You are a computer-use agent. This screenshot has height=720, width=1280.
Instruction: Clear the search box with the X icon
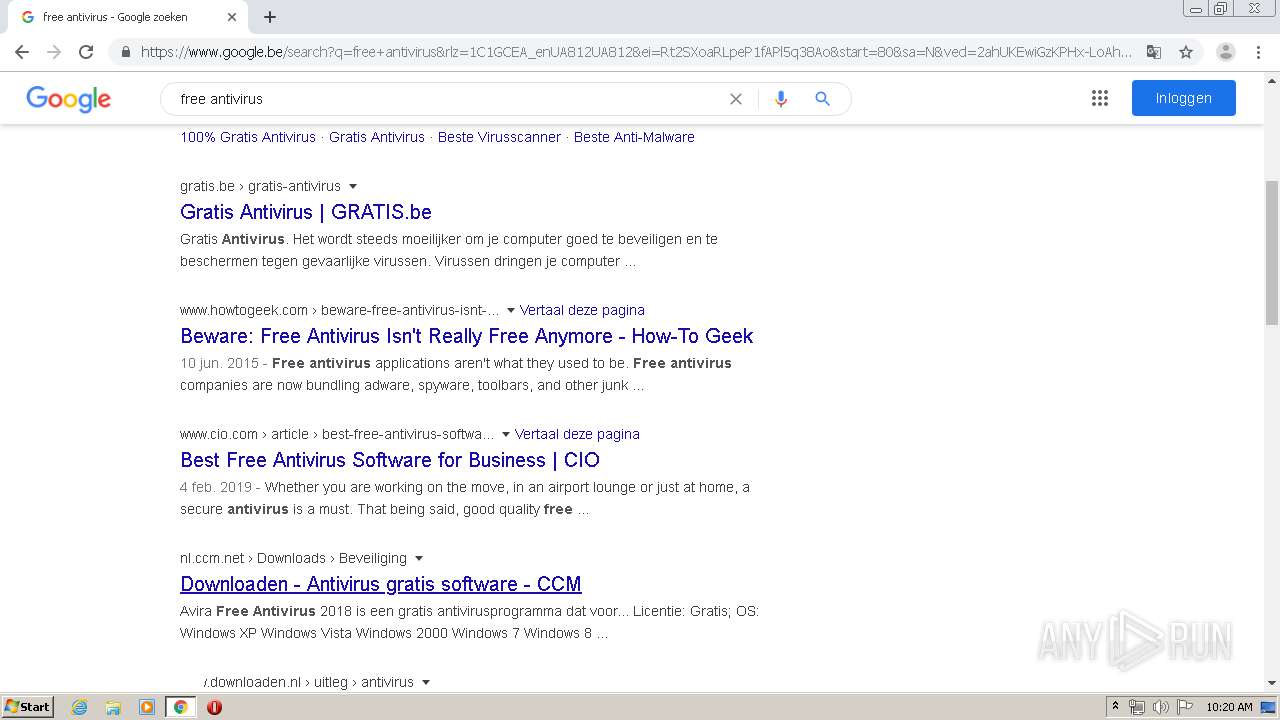[x=736, y=99]
